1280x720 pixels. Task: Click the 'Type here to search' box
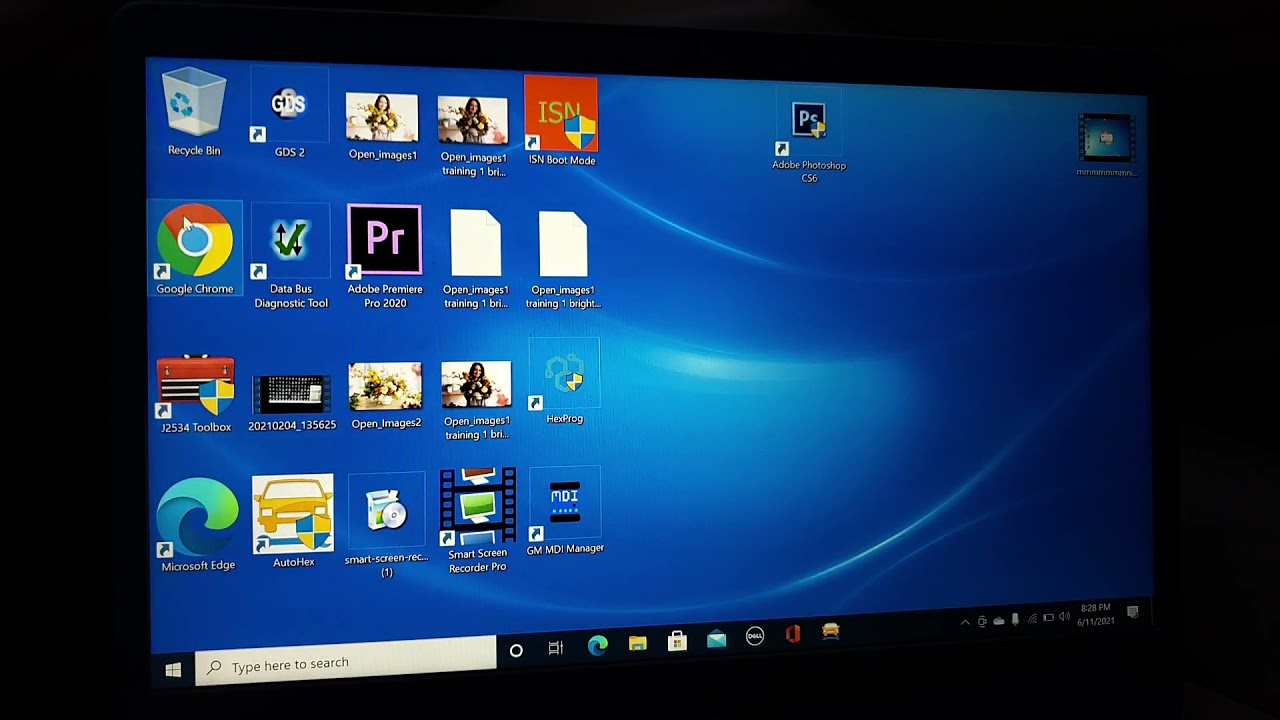pos(346,661)
